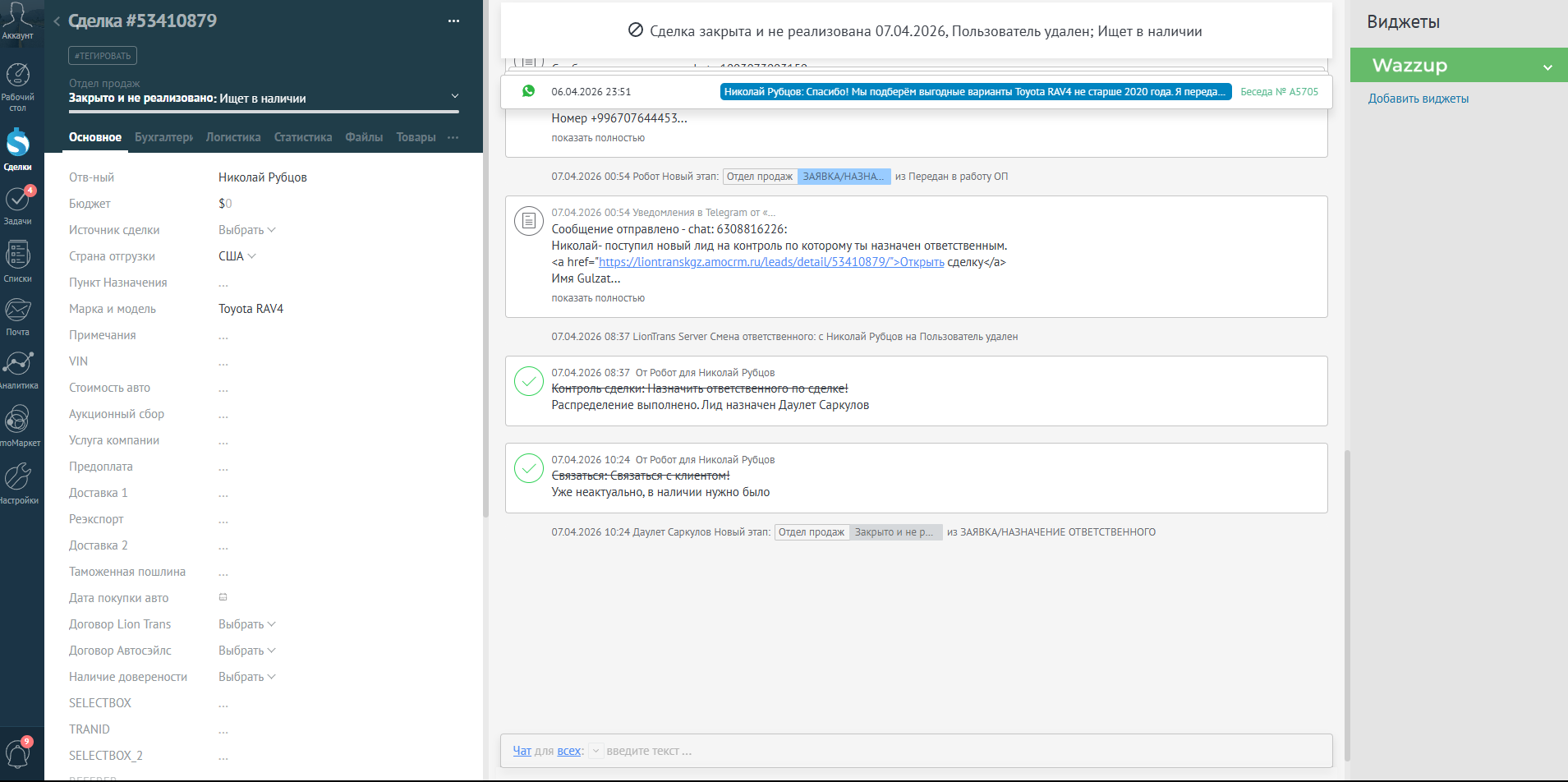Click the Отдел продаж badge in 00:54 event
Screen dimensions: 1568x782
[760, 177]
